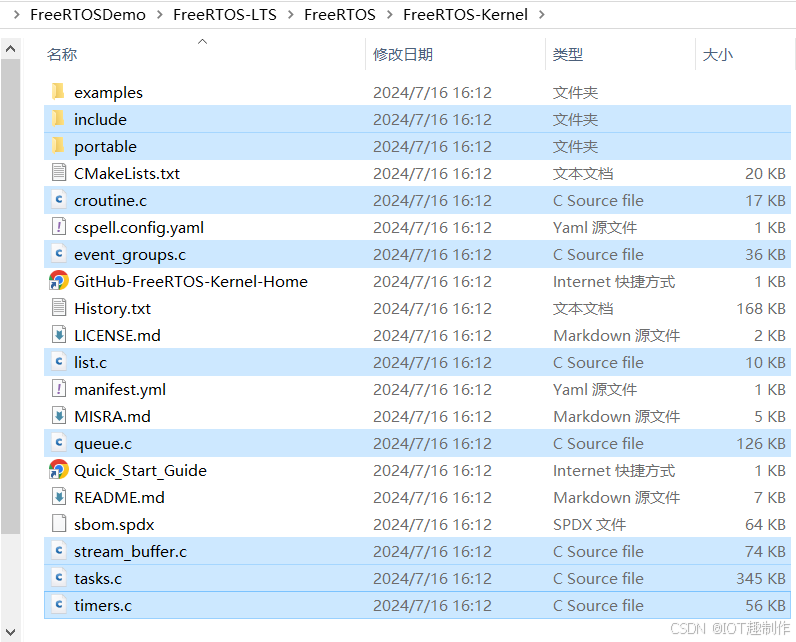The height and width of the screenshot is (642, 796).
Task: Select README.md file name
Action: tap(119, 497)
